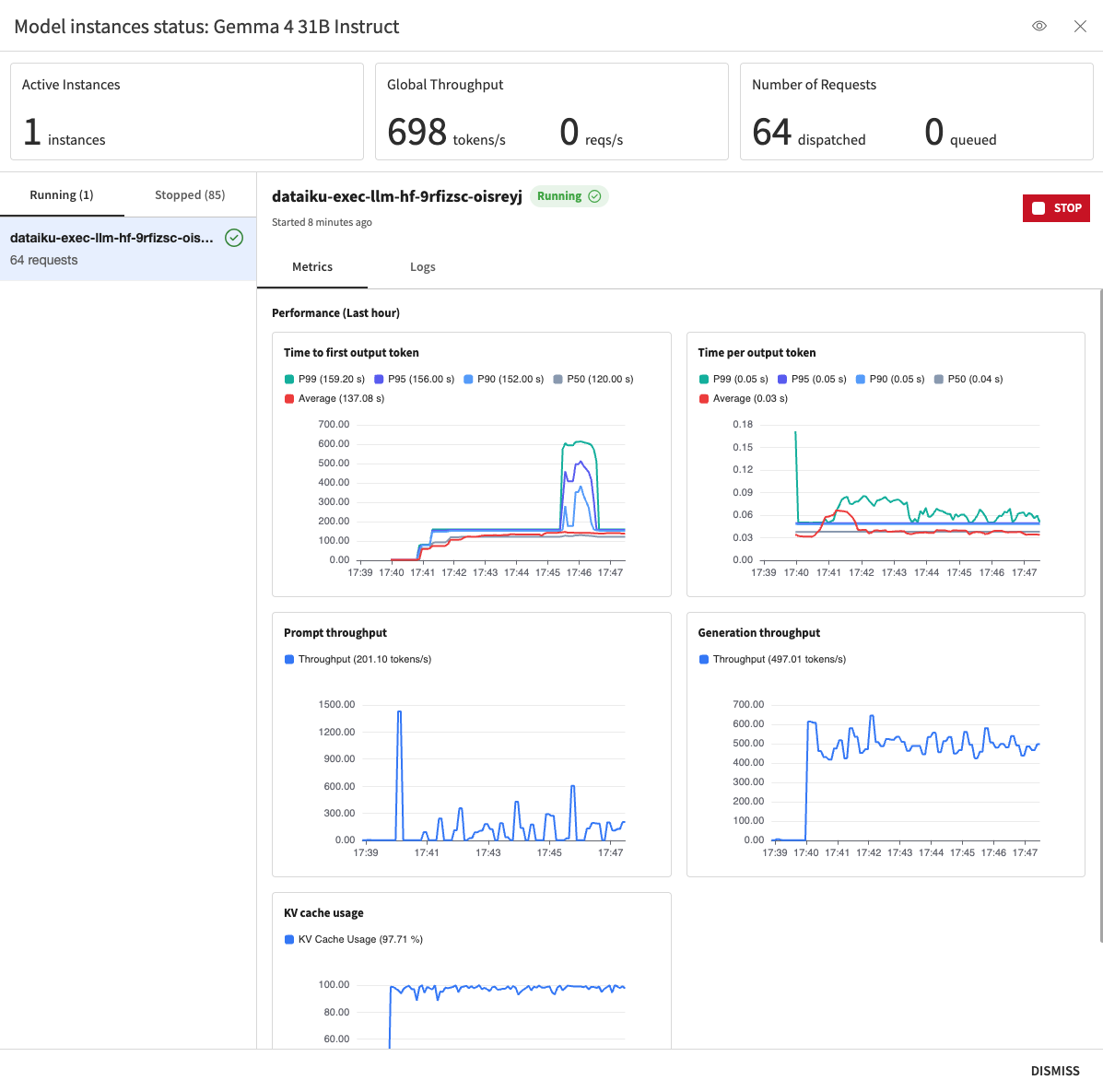1103x1092 pixels.
Task: Toggle P99 series in Time to first output token
Action: (x=324, y=380)
